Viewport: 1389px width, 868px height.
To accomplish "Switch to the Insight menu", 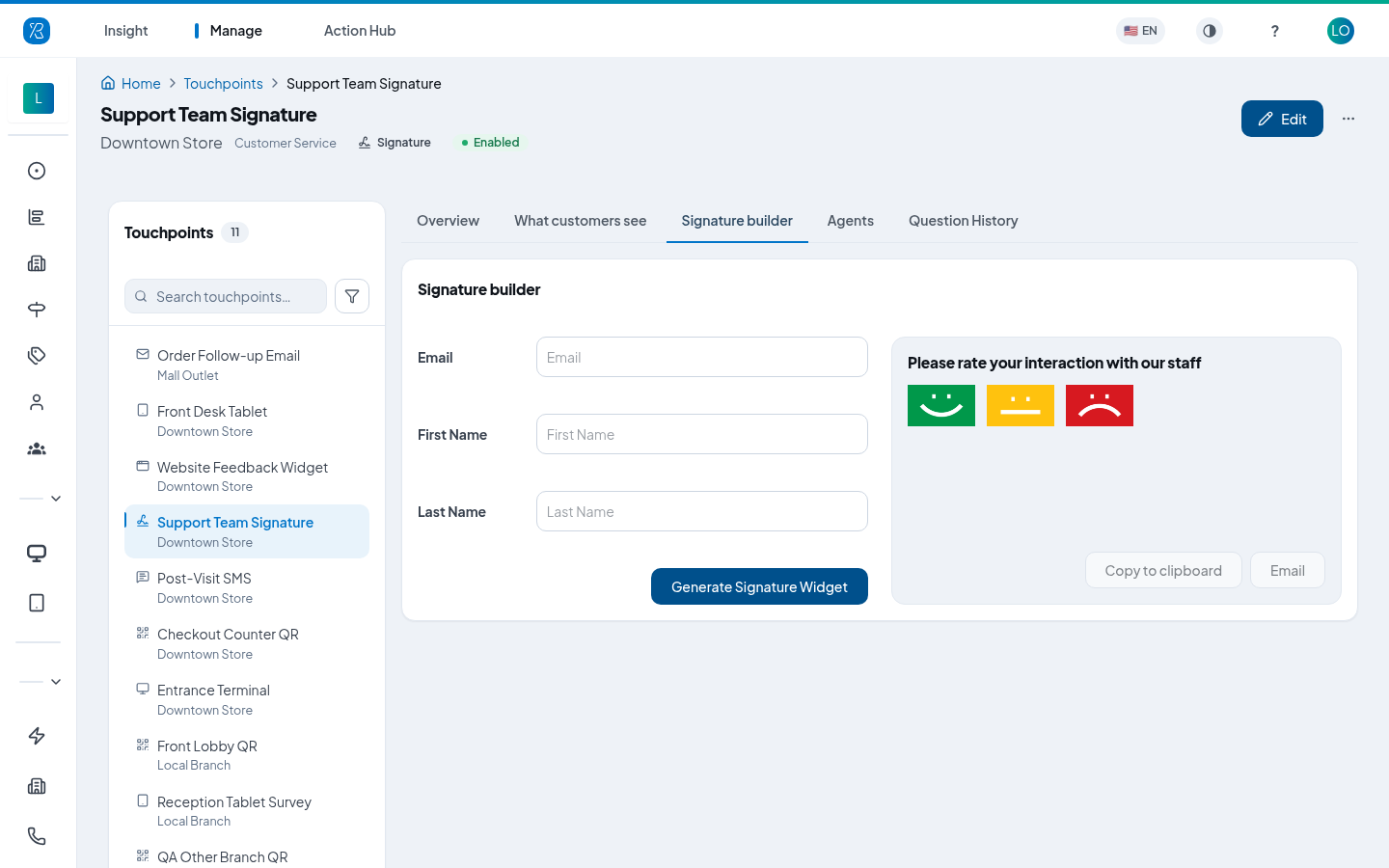I will (x=125, y=31).
